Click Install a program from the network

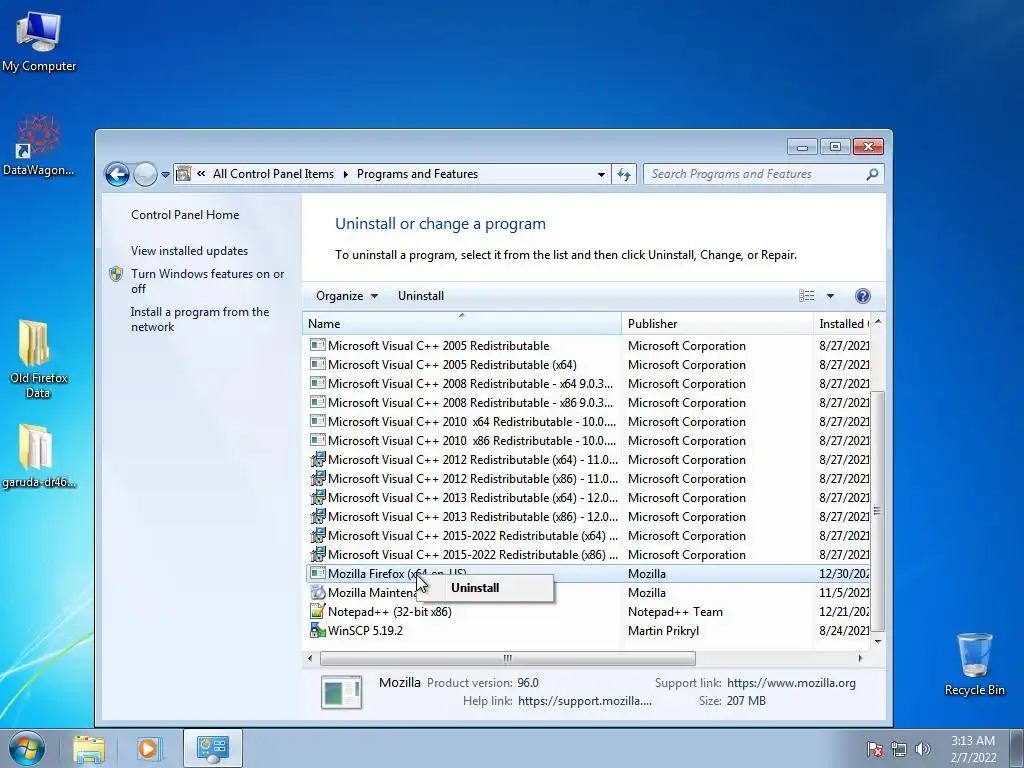pyautogui.click(x=200, y=319)
